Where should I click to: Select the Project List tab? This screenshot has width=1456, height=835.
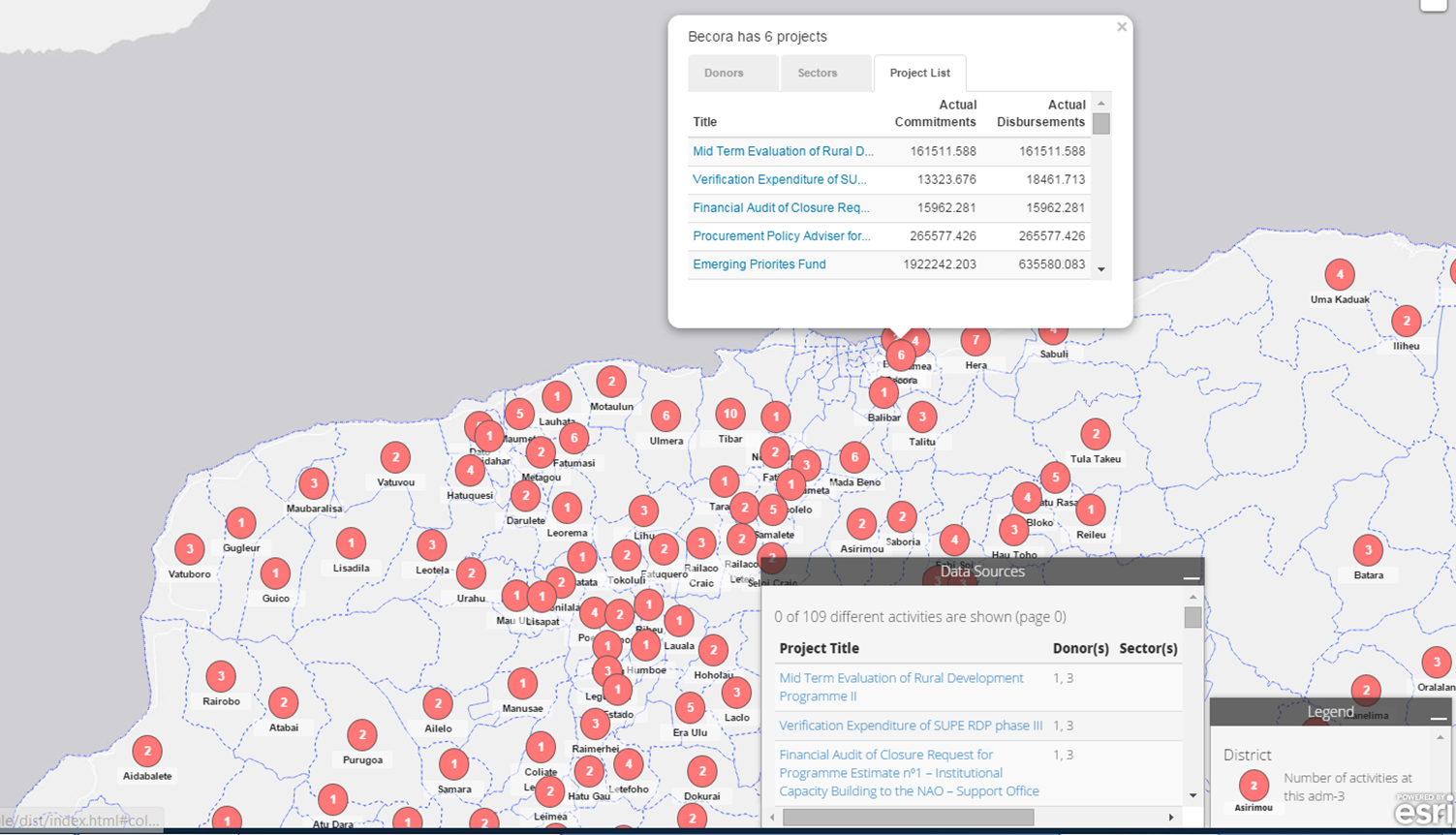919,73
